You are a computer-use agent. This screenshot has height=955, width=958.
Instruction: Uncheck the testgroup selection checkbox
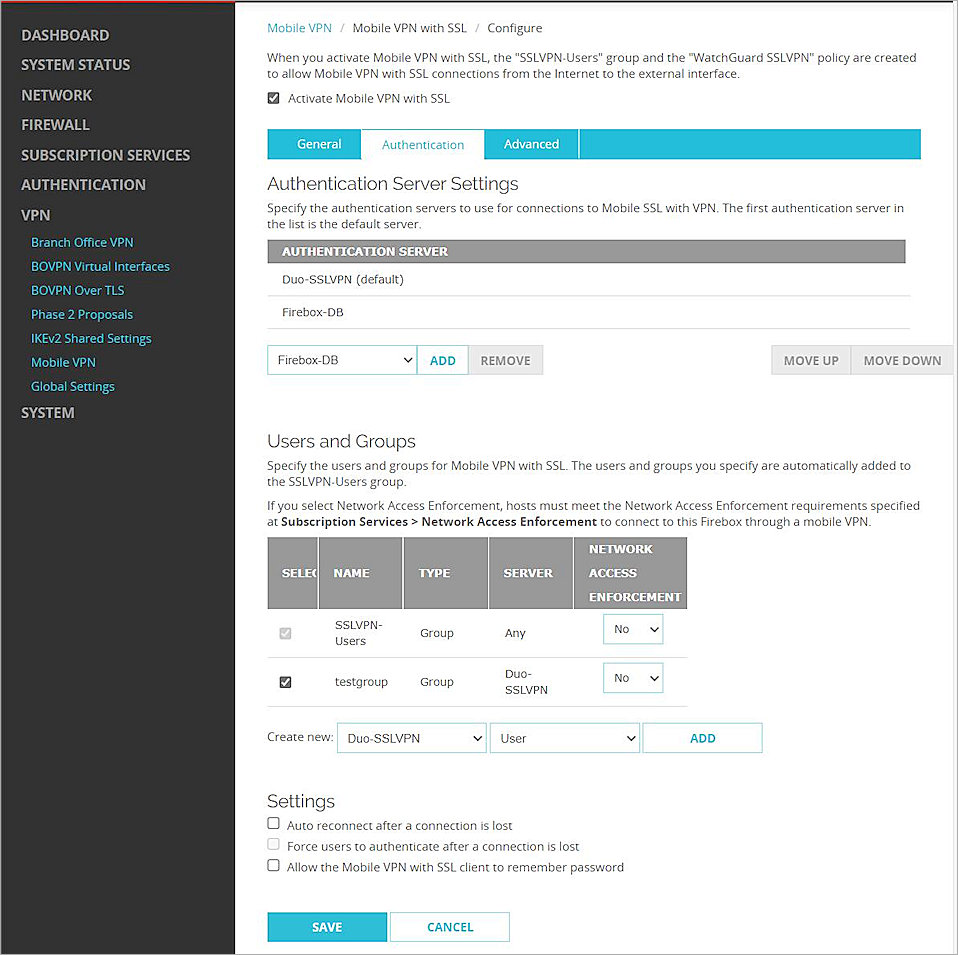click(285, 681)
